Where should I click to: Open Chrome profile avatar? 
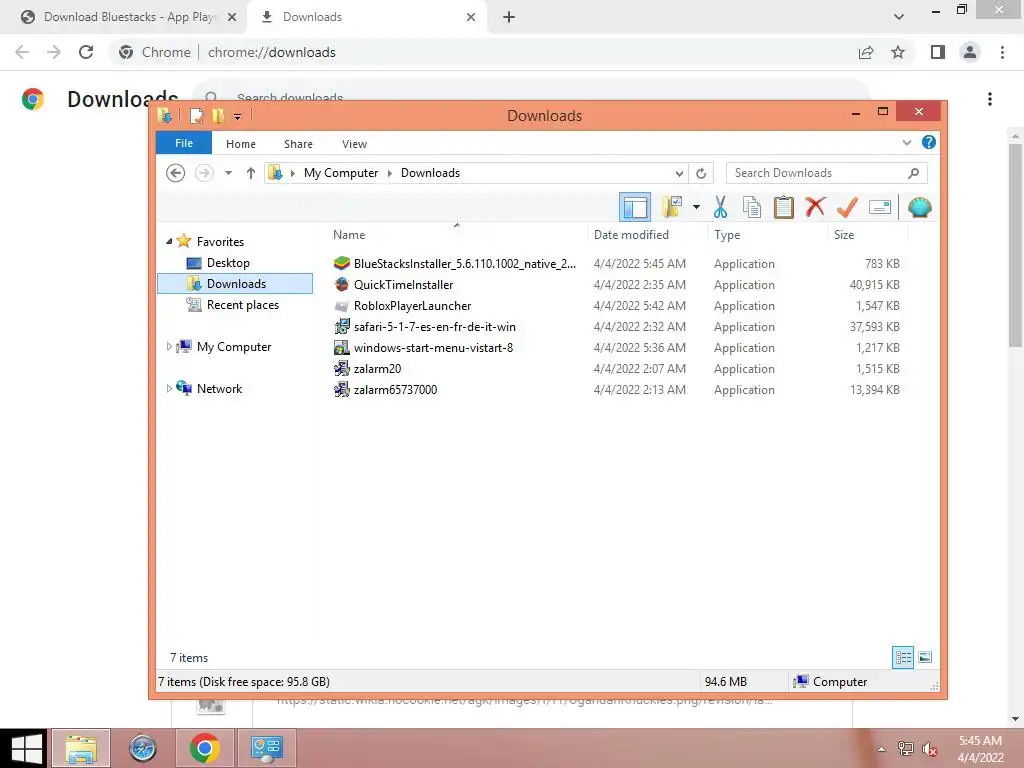tap(970, 52)
